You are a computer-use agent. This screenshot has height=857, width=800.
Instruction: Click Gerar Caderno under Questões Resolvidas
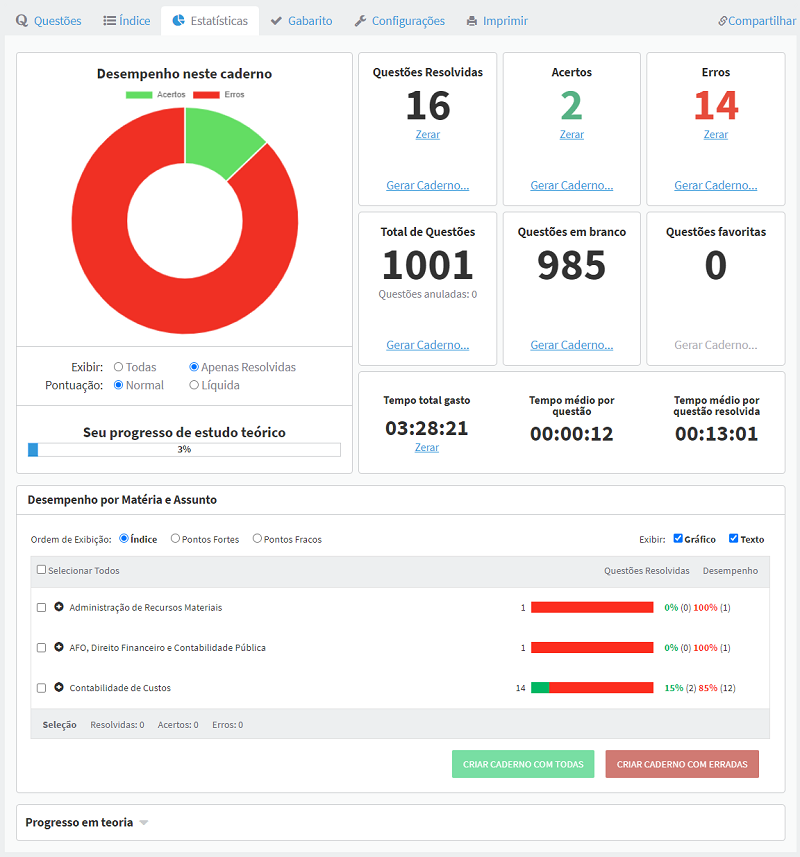pos(427,185)
